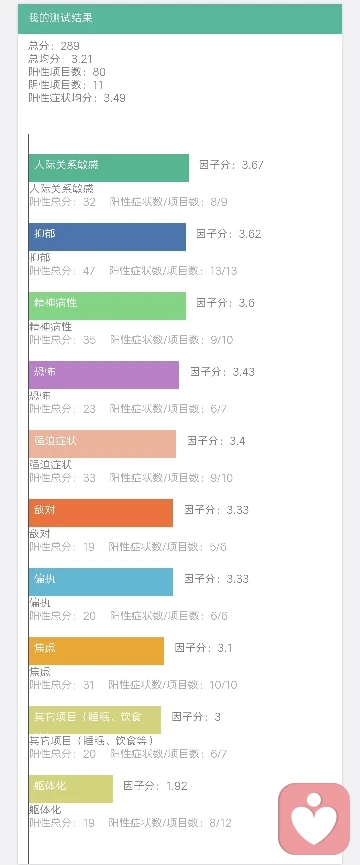Select the 偏执 light blue bar

(100, 581)
